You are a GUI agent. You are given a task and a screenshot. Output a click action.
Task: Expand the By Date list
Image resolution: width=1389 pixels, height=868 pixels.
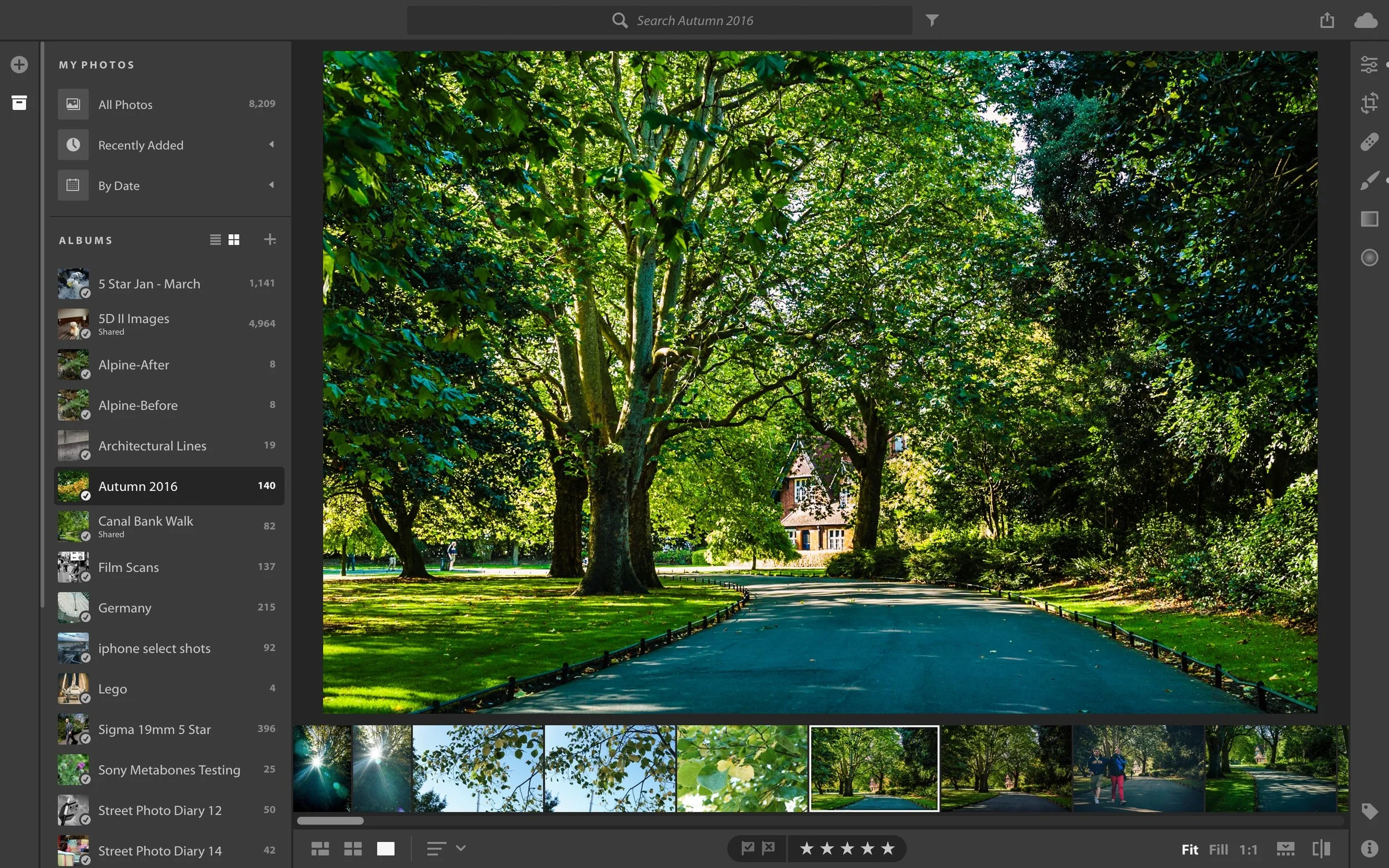click(x=272, y=185)
